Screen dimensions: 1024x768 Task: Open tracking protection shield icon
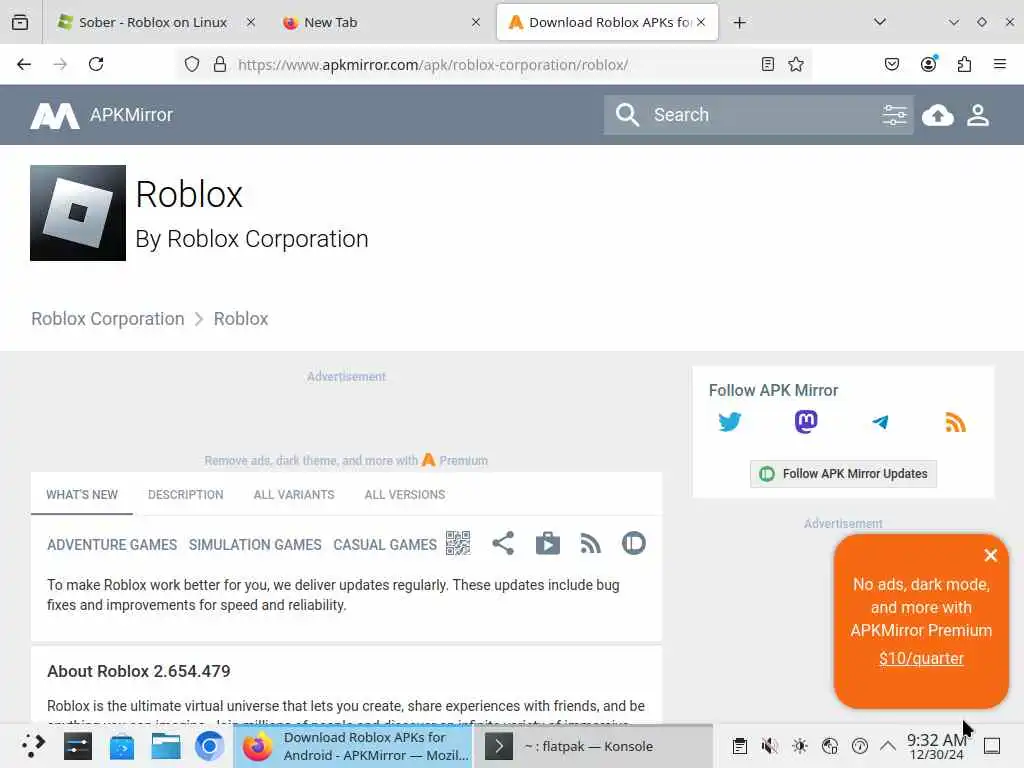(191, 64)
